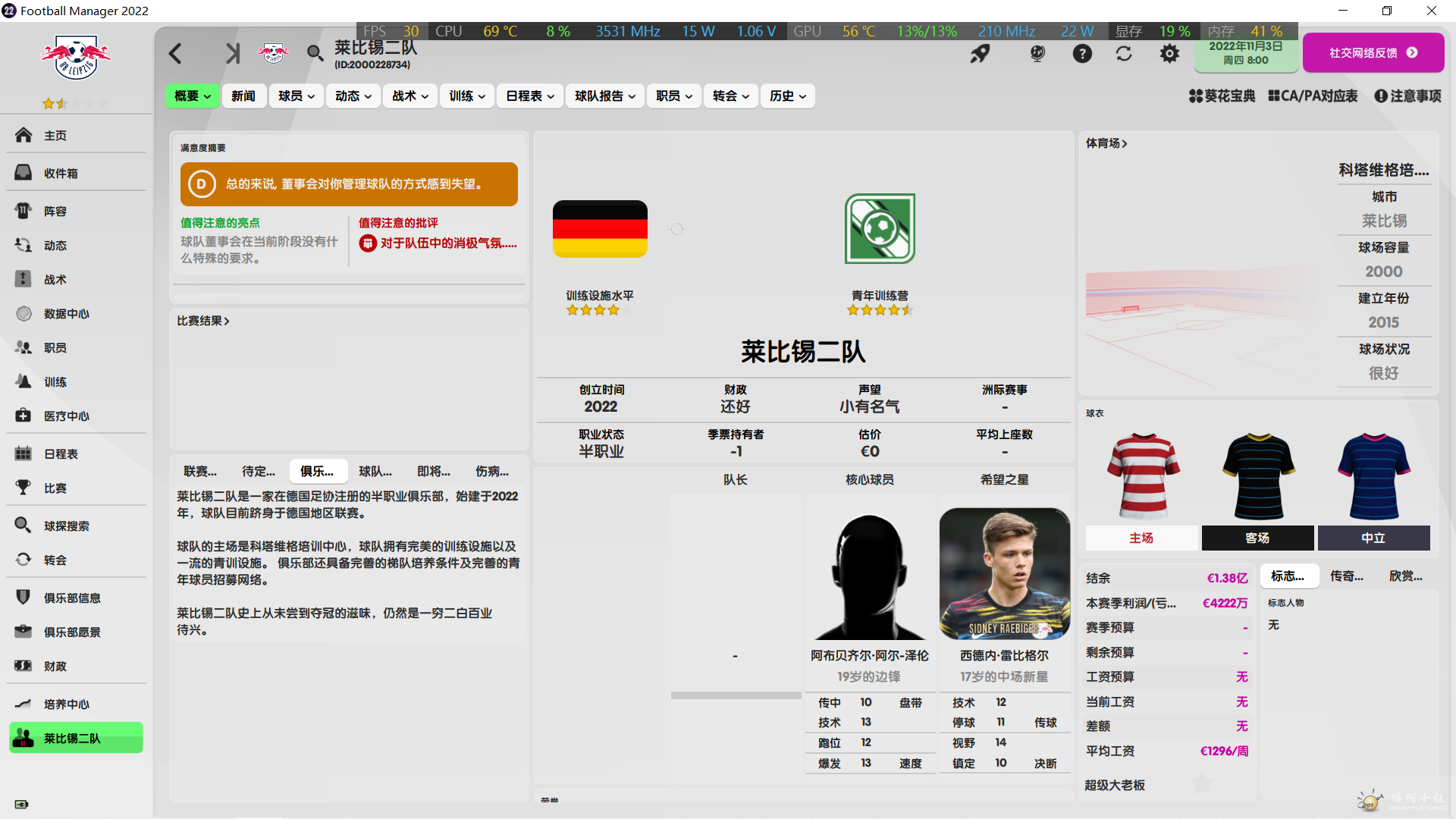Click the date continue button 2022年11月3日
This screenshot has width=1456, height=819.
click(1246, 52)
